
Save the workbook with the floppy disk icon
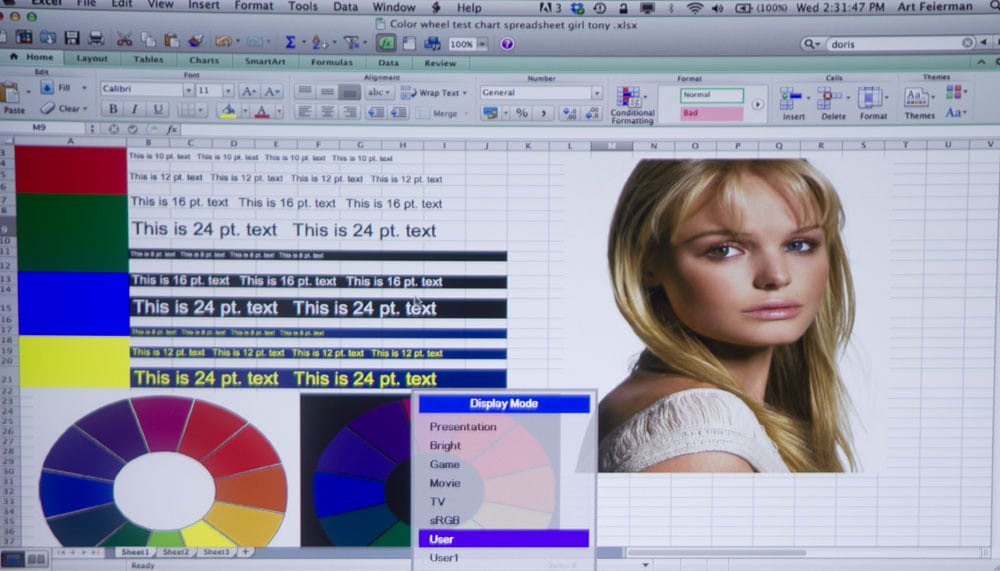pyautogui.click(x=71, y=38)
